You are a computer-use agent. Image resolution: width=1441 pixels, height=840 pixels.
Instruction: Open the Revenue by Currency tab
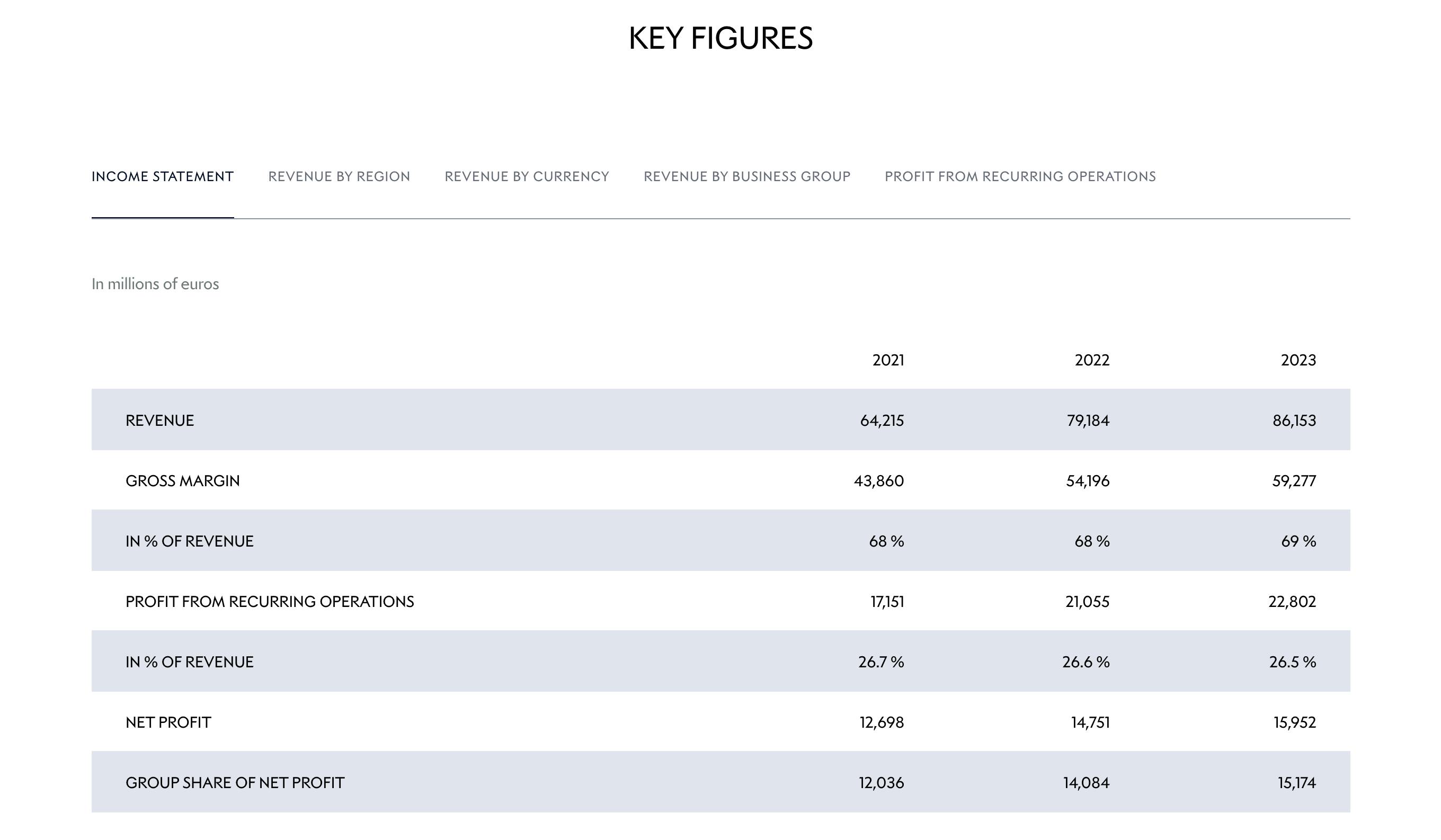click(x=527, y=176)
